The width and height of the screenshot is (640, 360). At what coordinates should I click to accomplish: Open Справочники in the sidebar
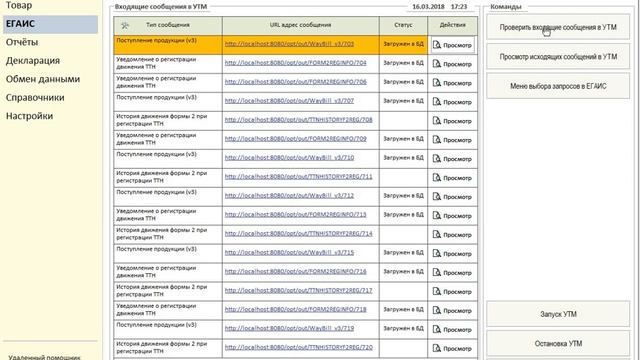click(x=35, y=98)
